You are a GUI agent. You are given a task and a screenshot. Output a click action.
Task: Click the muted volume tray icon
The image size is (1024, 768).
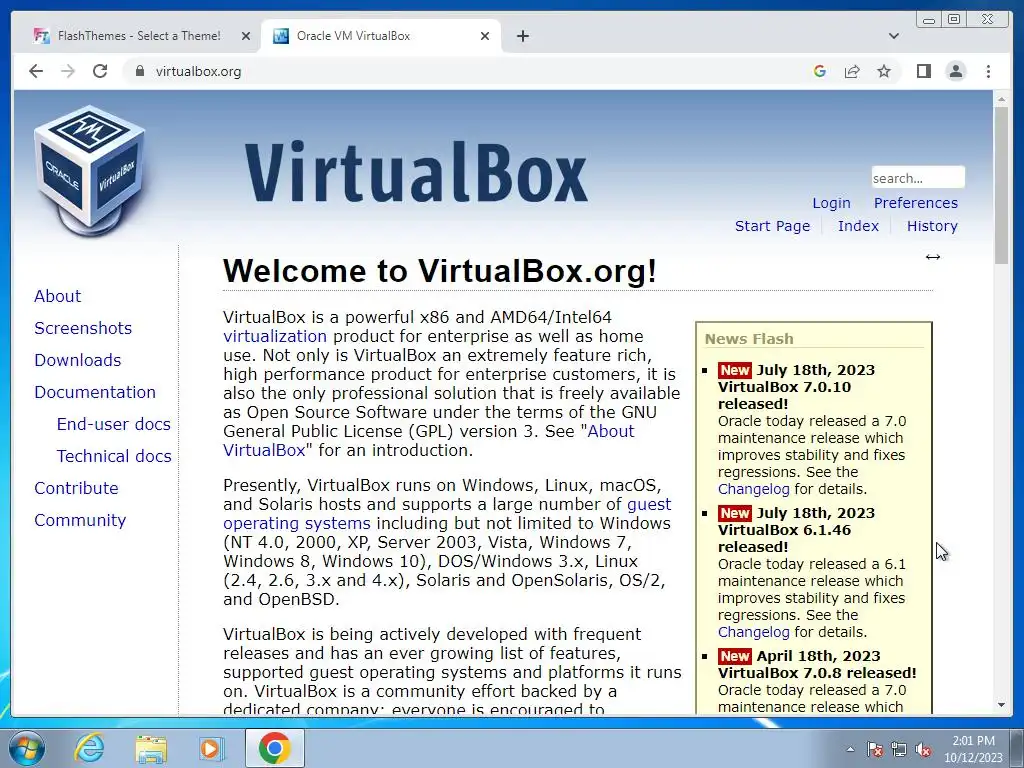tap(923, 749)
